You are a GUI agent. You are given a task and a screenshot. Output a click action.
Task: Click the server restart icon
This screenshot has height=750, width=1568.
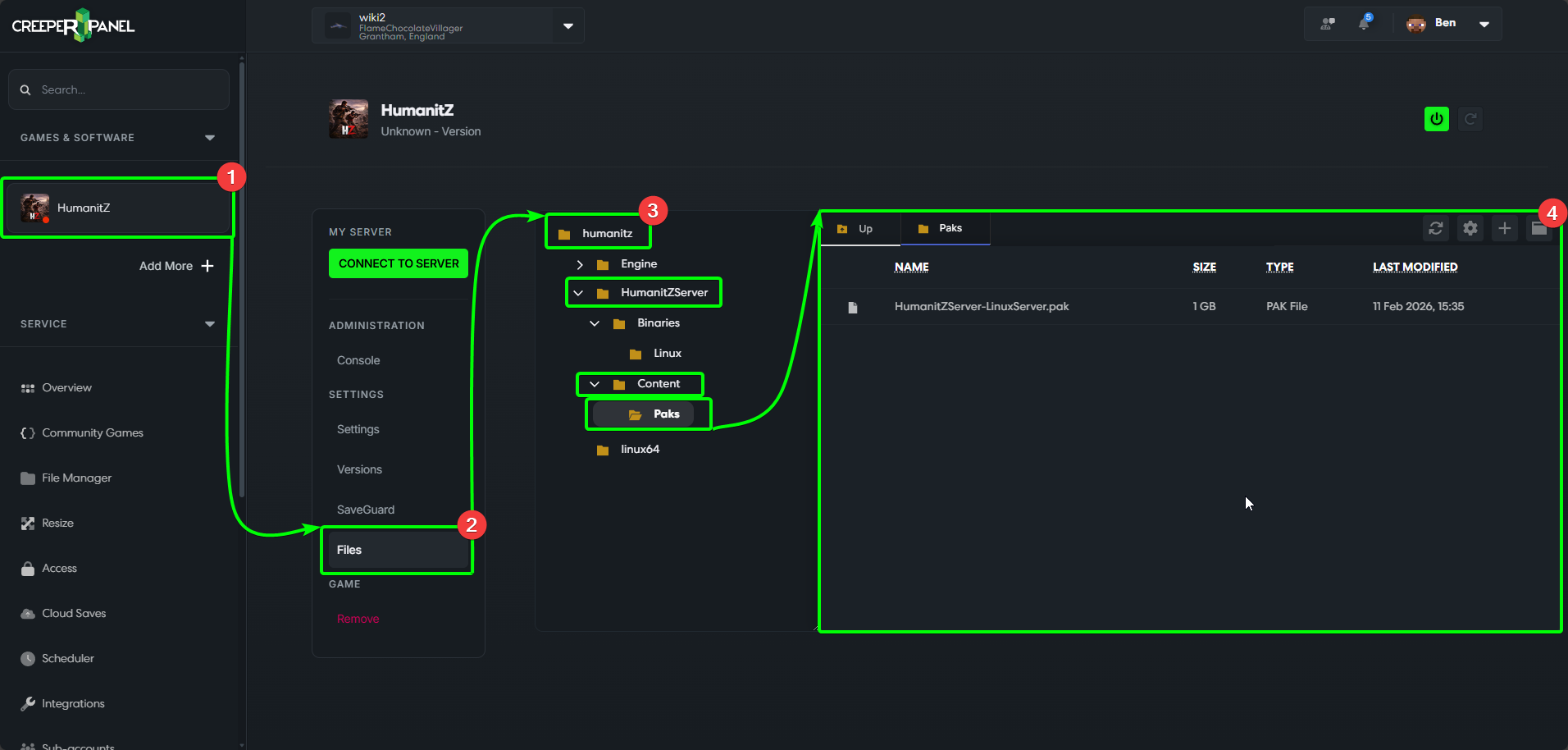coord(1470,119)
